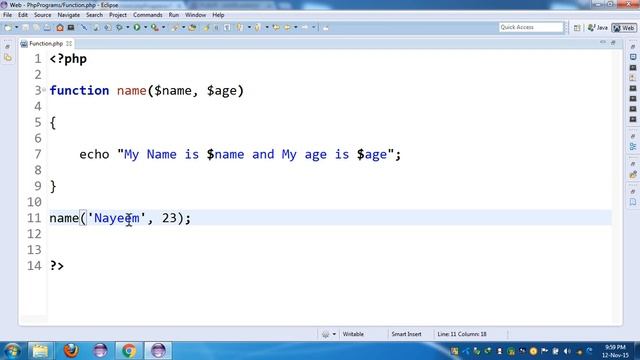Click the Print toolbar icon
The width and height of the screenshot is (640, 360).
pyautogui.click(x=47, y=28)
